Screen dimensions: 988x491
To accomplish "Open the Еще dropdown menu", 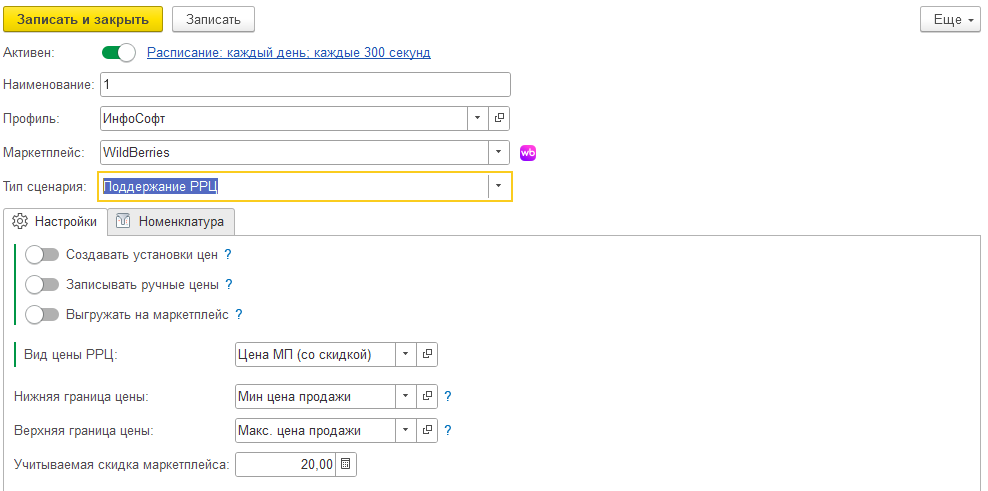I will coord(950,20).
